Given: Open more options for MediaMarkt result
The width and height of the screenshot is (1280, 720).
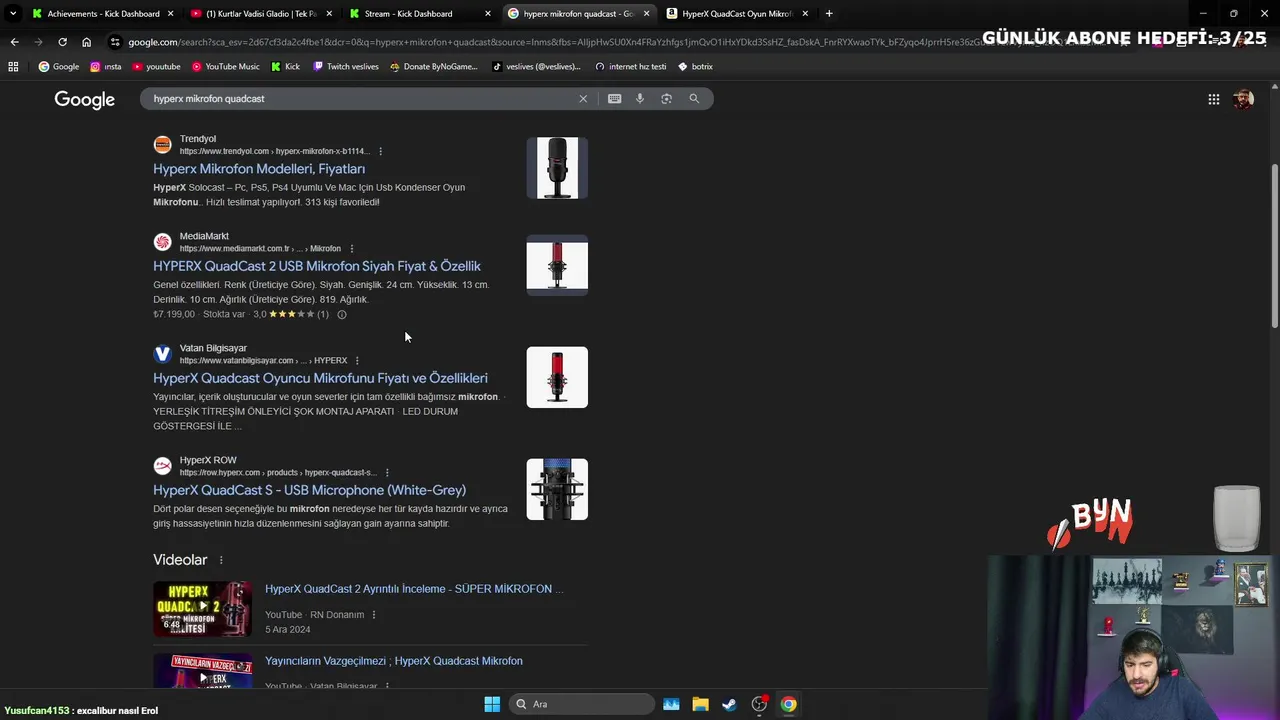Looking at the screenshot, I should point(351,248).
